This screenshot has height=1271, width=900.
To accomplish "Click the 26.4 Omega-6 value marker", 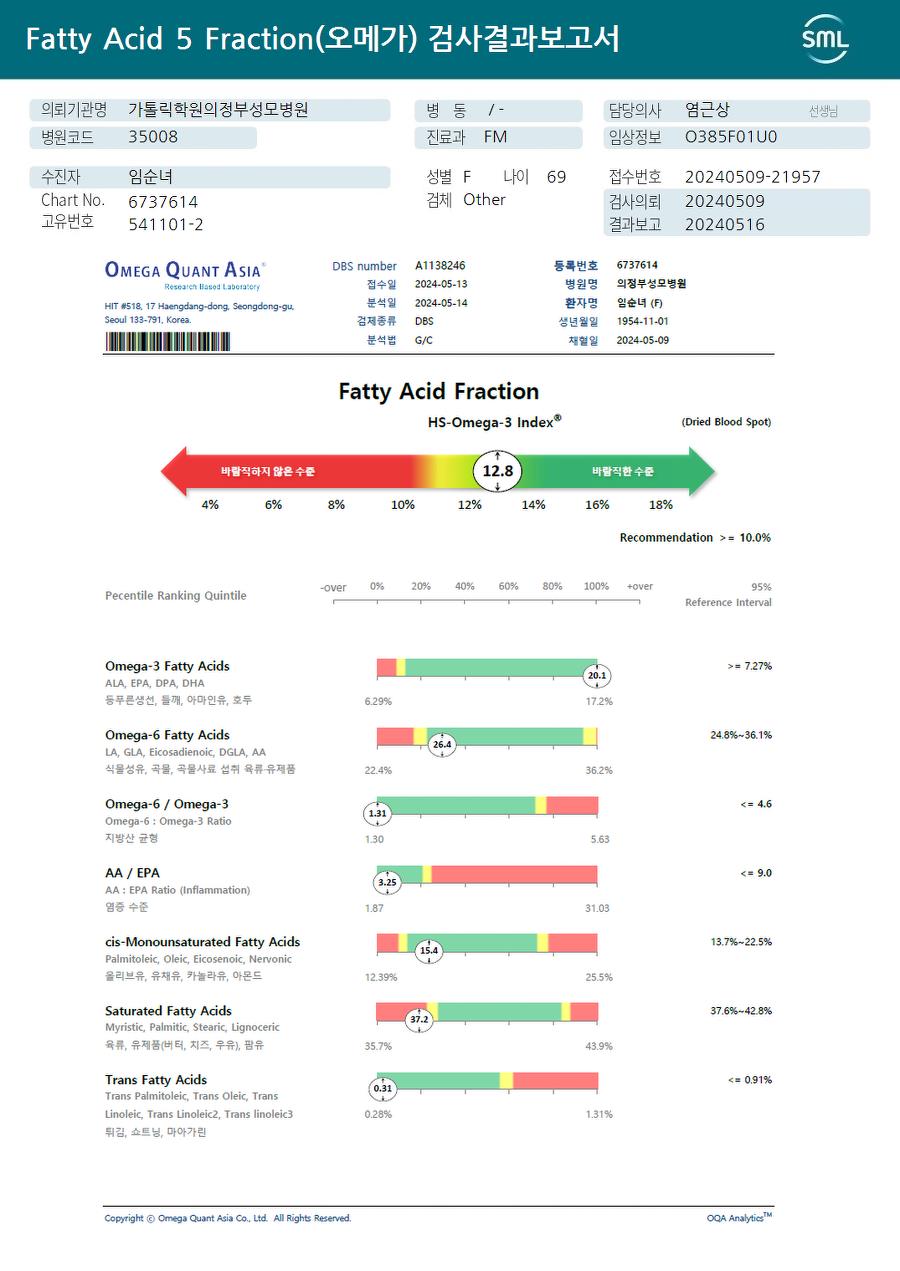I will pyautogui.click(x=442, y=745).
